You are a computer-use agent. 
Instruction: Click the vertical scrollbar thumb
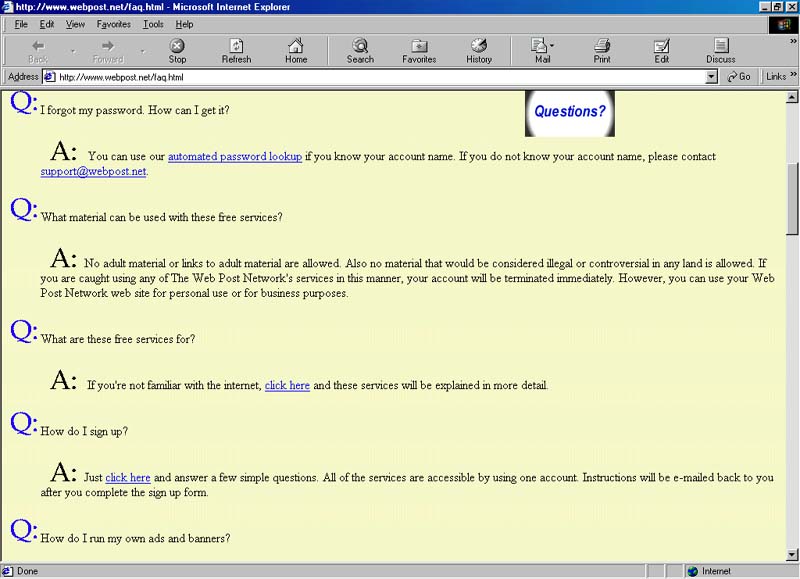coord(792,199)
